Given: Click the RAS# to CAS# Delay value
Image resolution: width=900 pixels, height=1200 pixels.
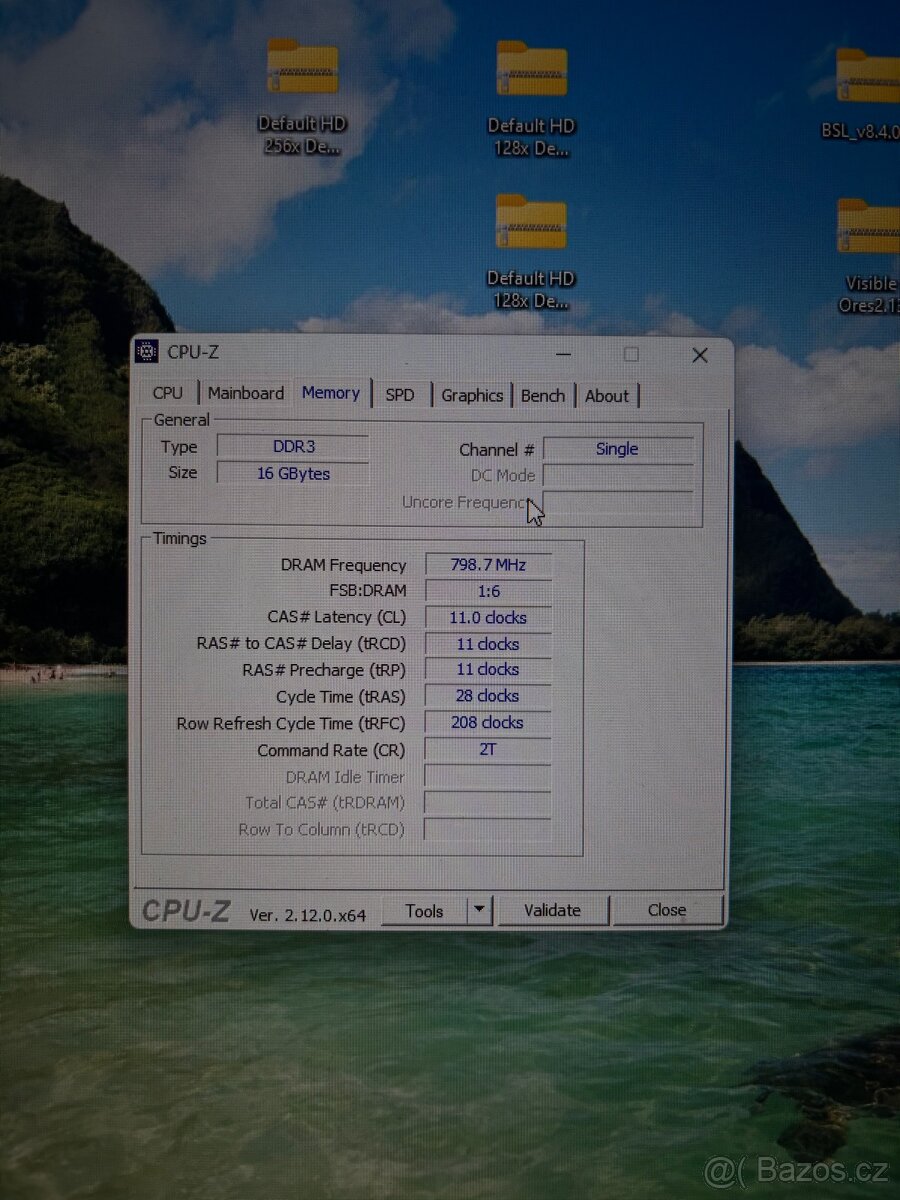Looking at the screenshot, I should click(x=488, y=644).
